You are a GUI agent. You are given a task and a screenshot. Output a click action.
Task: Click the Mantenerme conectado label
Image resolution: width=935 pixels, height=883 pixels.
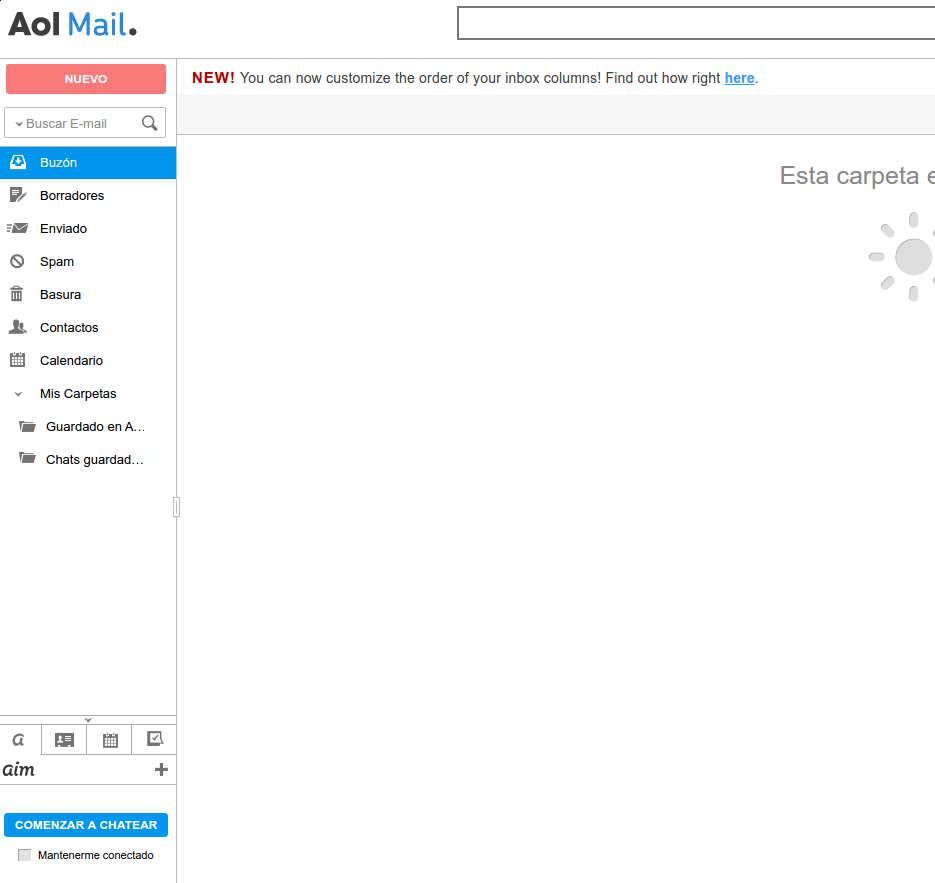(x=95, y=855)
